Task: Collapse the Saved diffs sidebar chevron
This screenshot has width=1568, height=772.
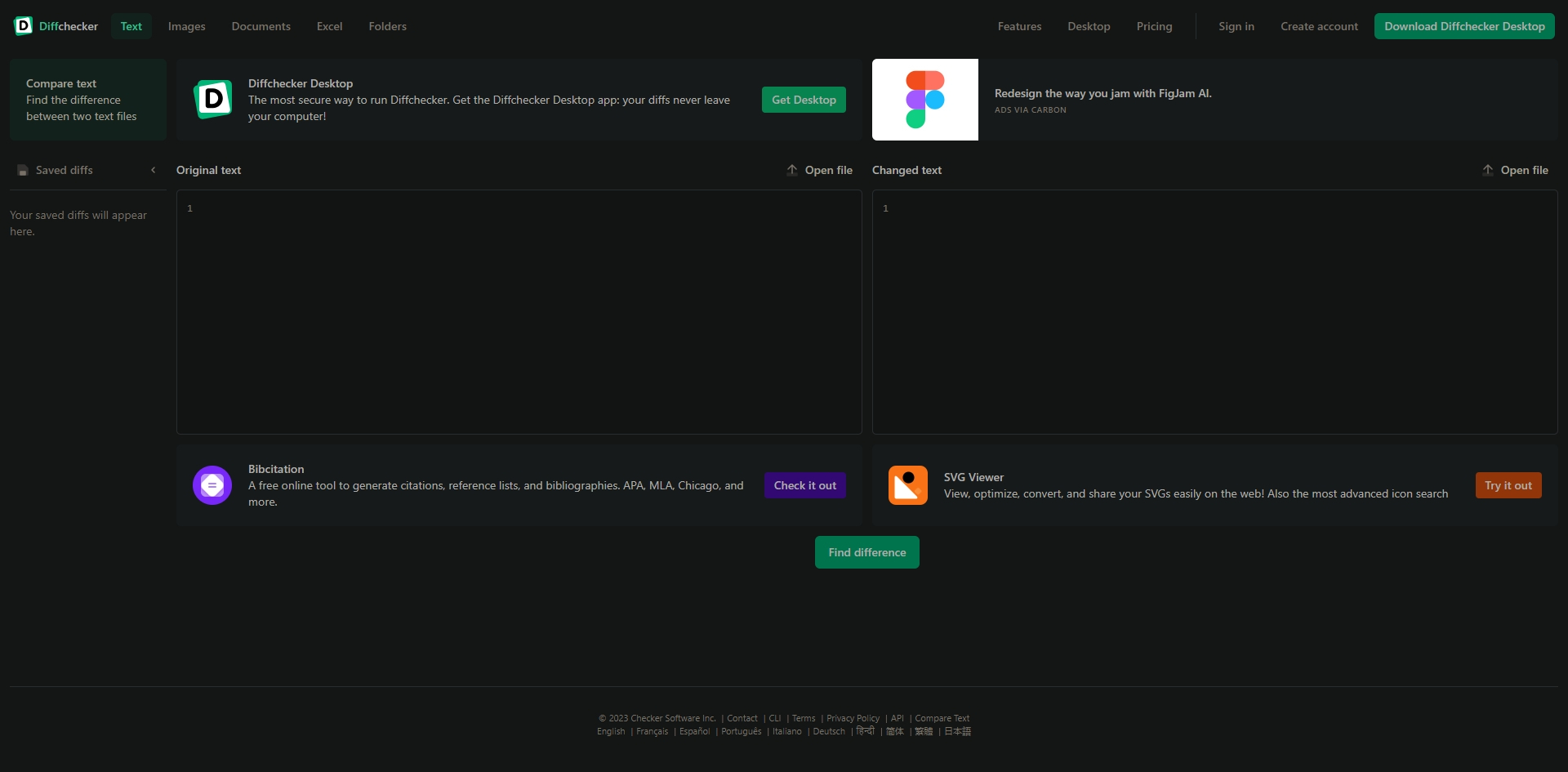Action: 153,170
